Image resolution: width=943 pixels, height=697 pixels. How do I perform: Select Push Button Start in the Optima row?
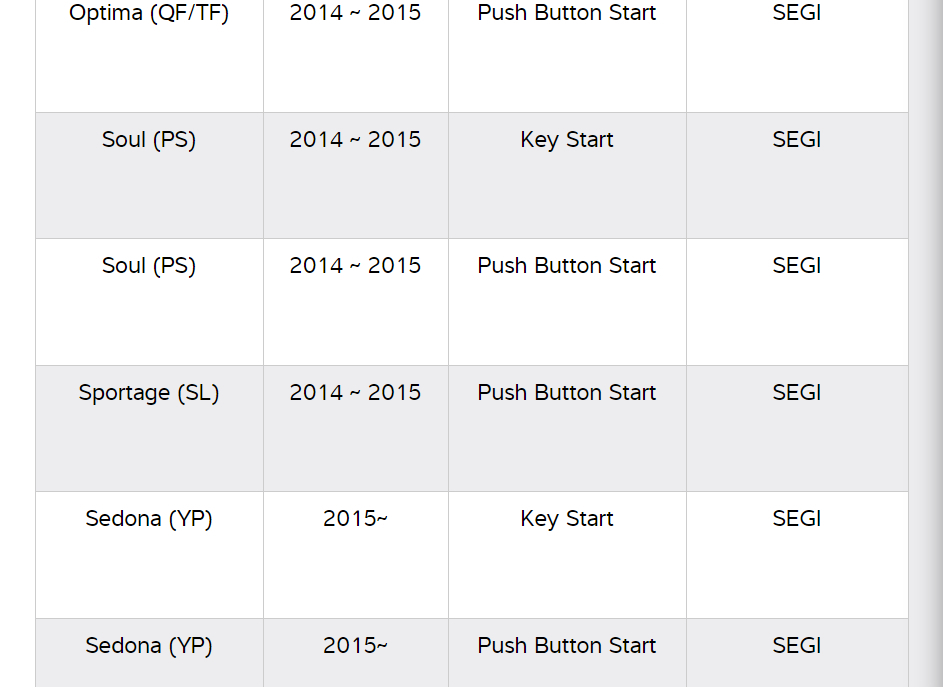click(x=567, y=14)
